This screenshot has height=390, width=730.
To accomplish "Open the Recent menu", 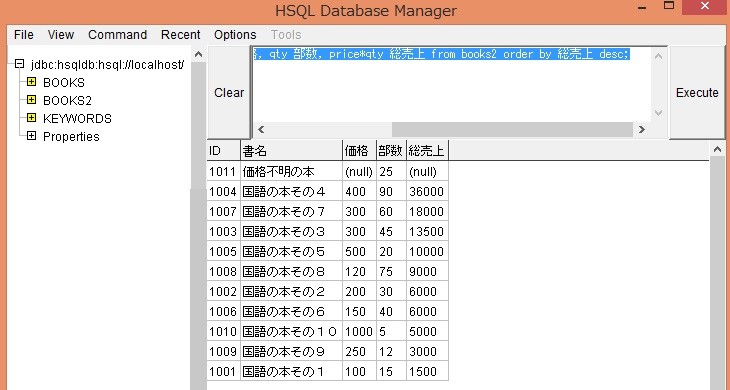I will click(181, 35).
